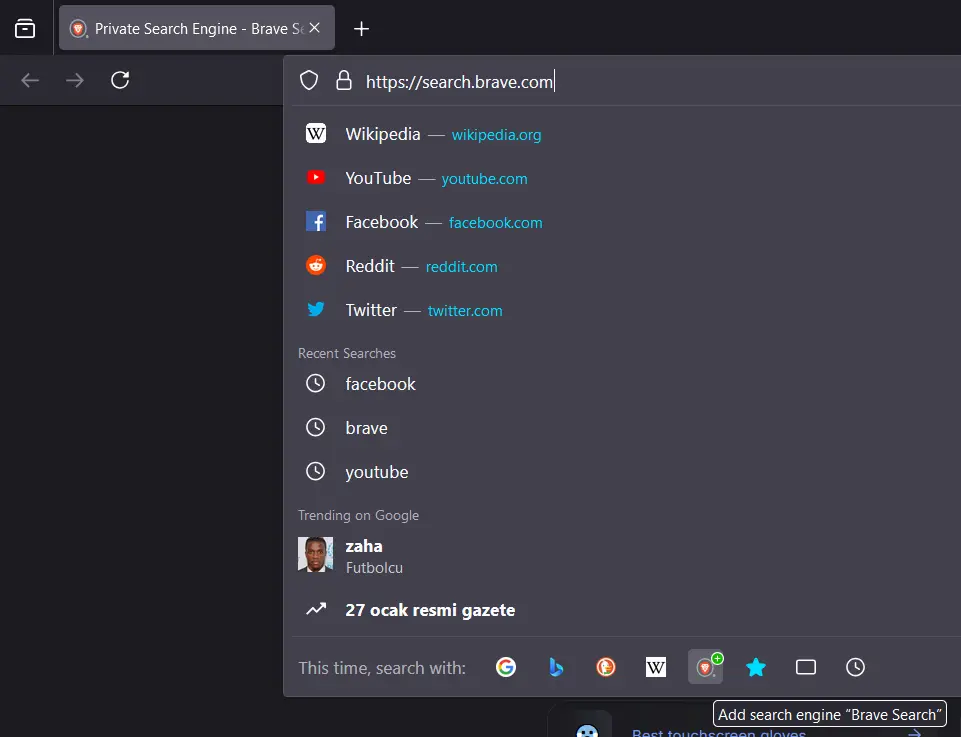Viewport: 961px width, 737px height.
Task: Click the reddit.com URL text
Action: 462,267
